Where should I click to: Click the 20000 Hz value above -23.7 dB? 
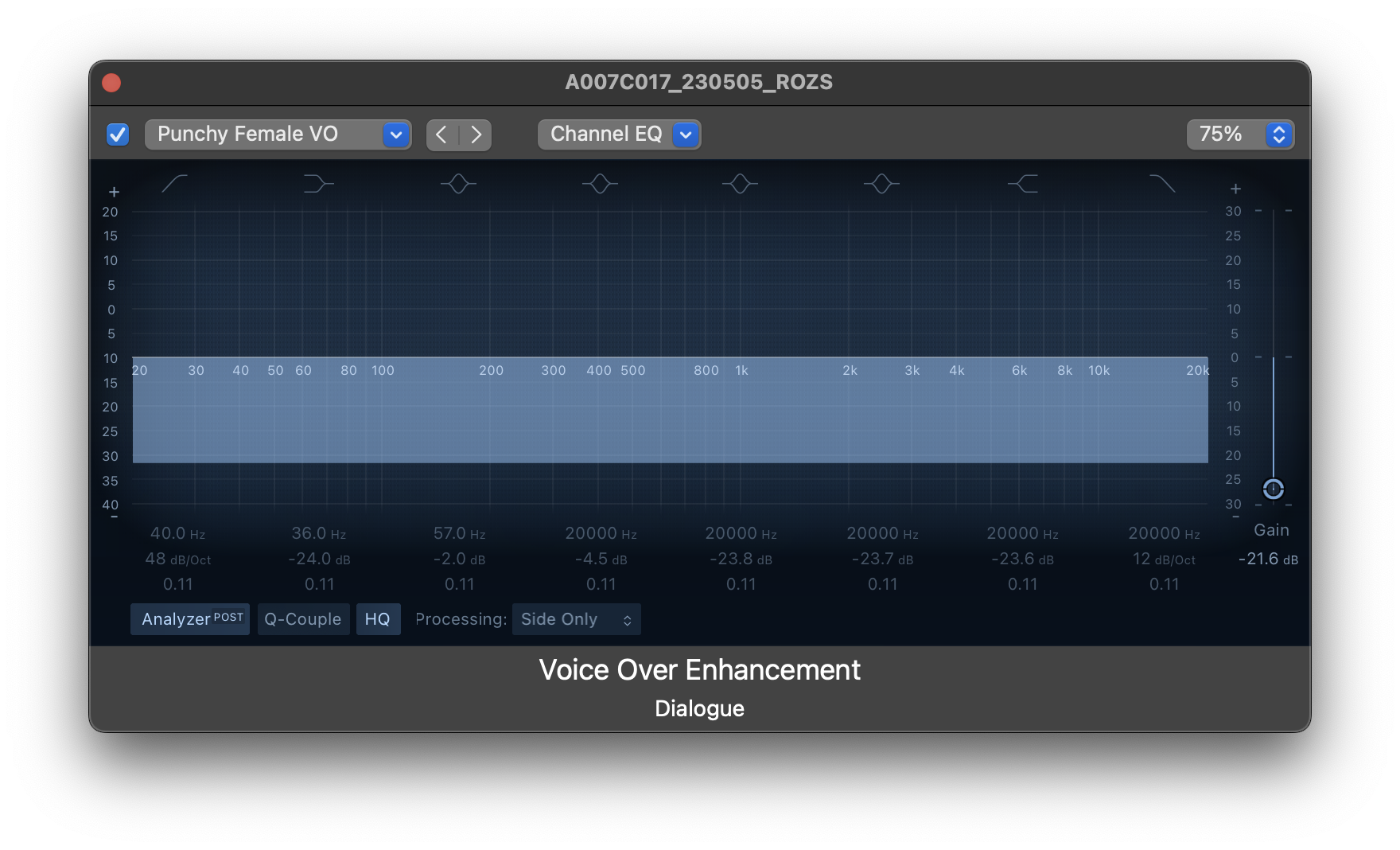pyautogui.click(x=883, y=533)
